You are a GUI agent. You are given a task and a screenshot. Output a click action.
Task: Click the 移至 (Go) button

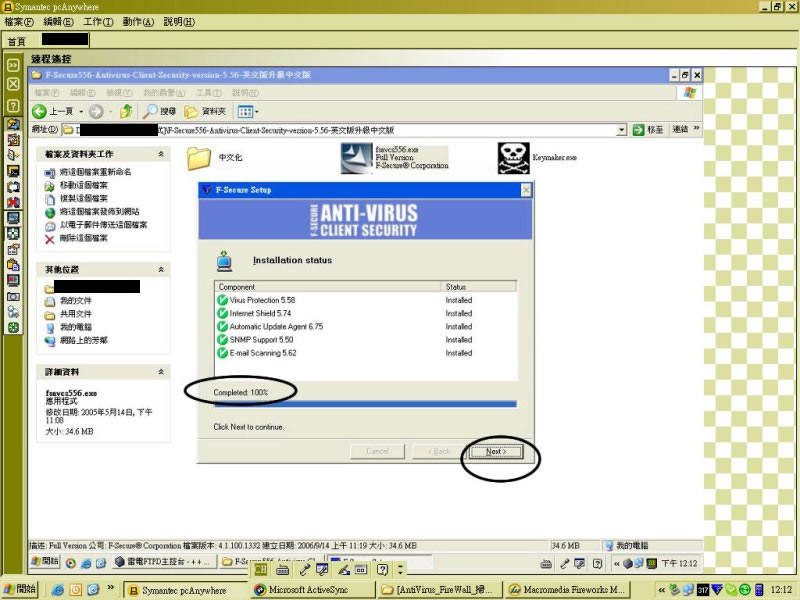point(648,130)
